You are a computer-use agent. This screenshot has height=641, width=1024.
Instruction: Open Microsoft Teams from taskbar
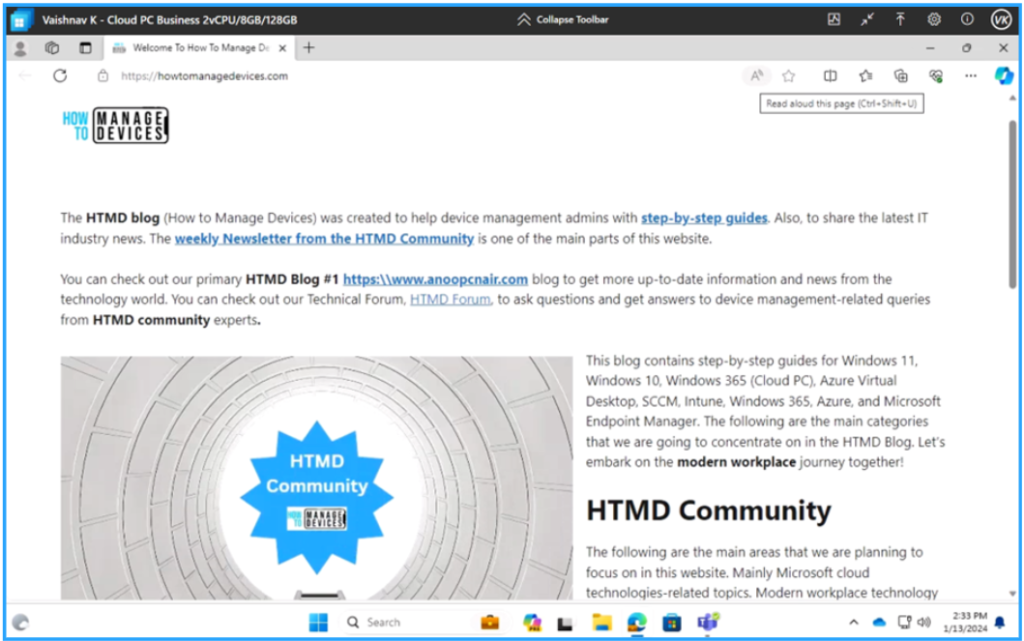coord(707,622)
